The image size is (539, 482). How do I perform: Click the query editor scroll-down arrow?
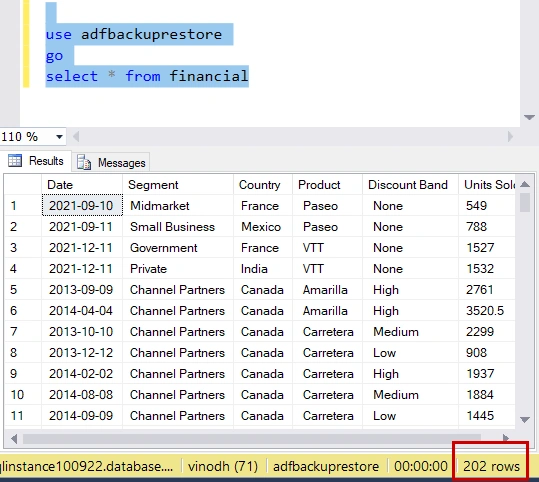pos(529,118)
